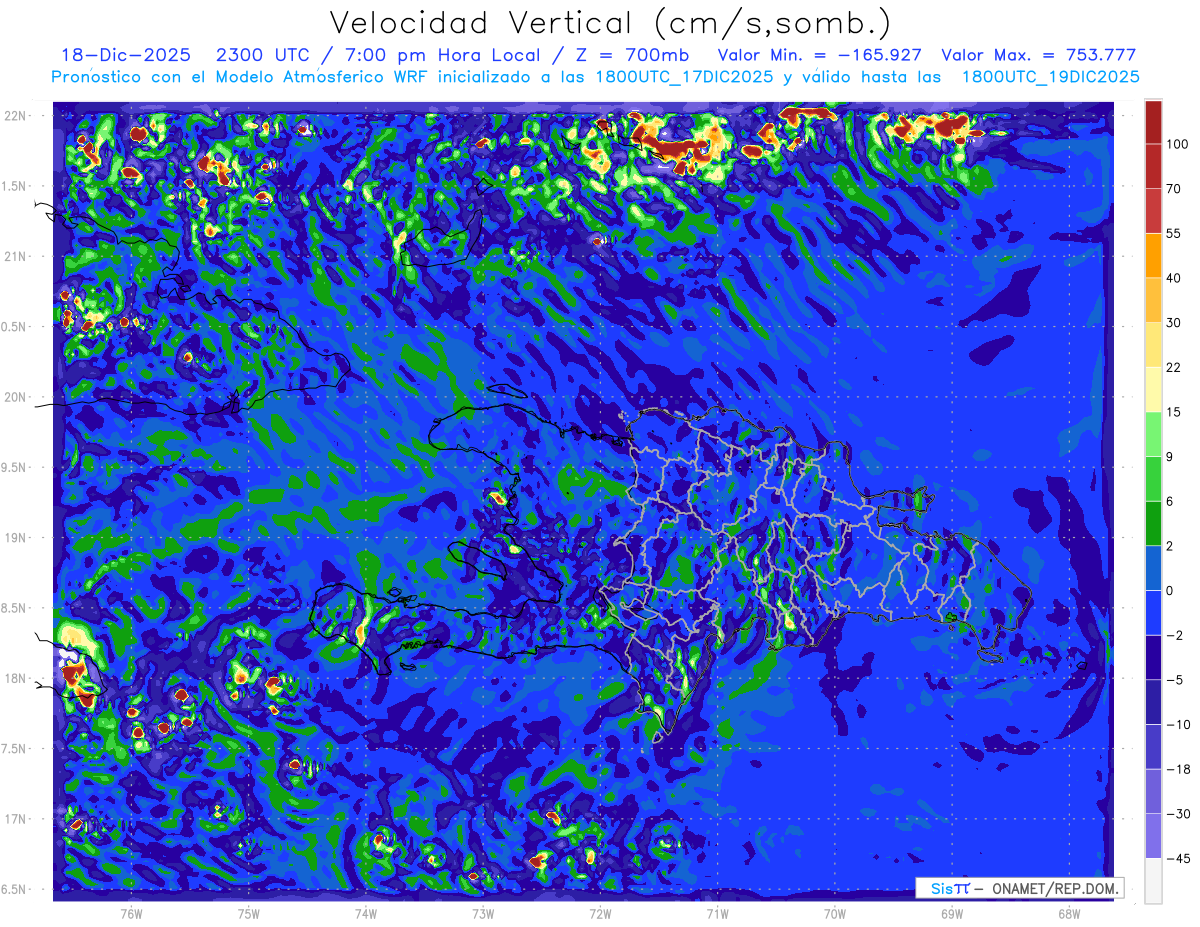Pick the pale yellow band between 15 and 22
The width and height of the screenshot is (1200, 927).
coord(1153,389)
